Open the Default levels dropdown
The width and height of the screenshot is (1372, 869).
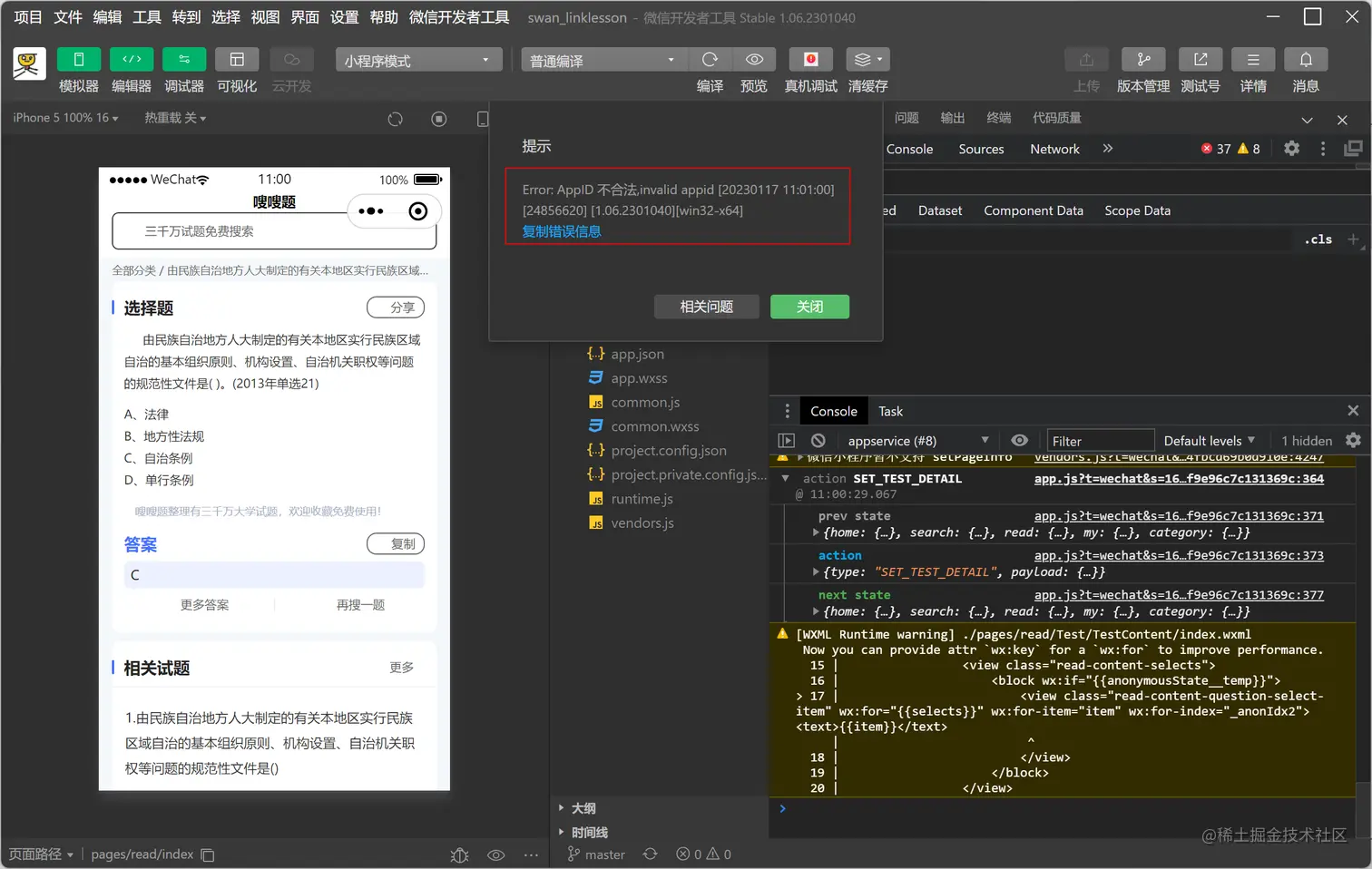pos(1209,441)
